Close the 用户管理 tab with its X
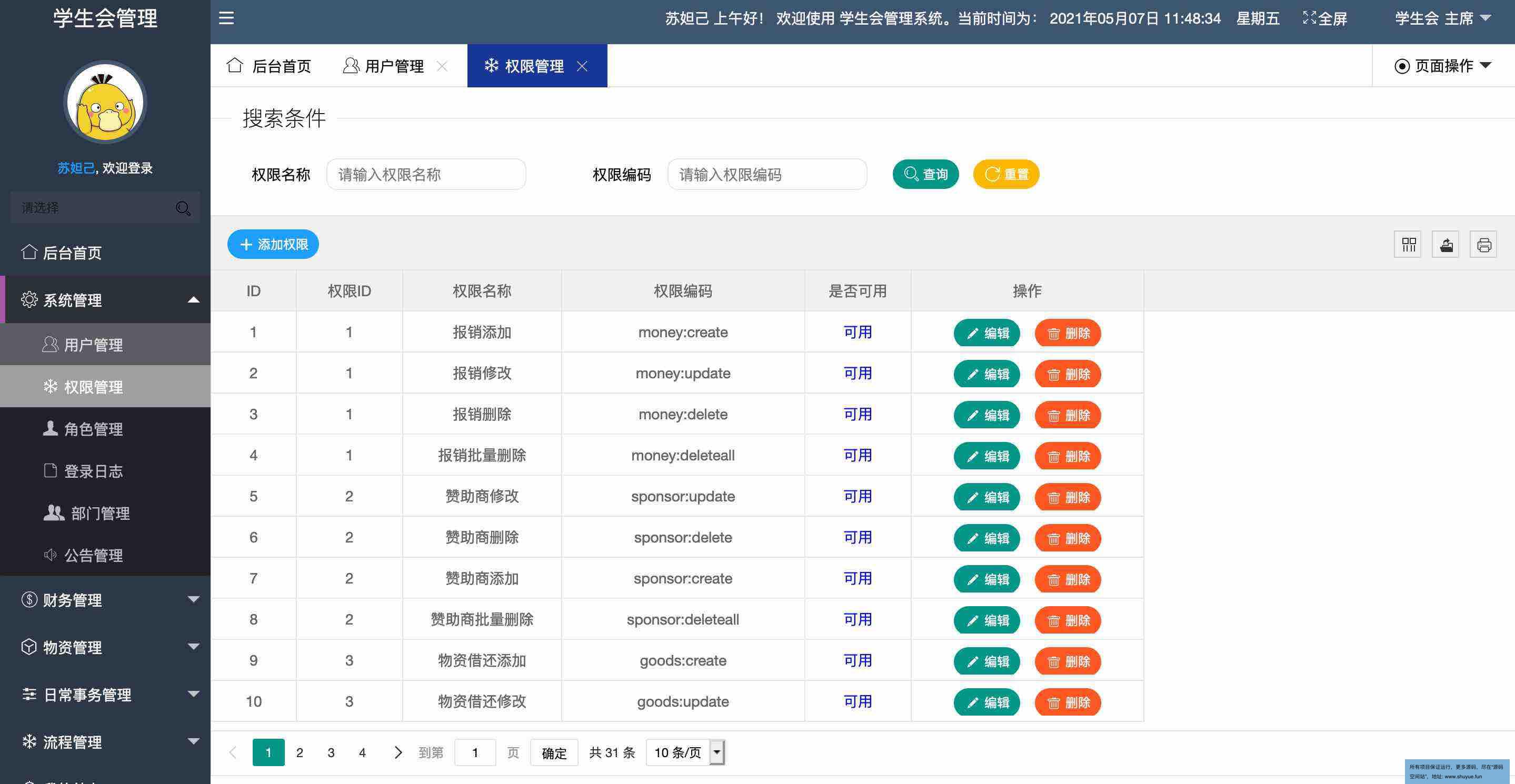 (x=442, y=66)
